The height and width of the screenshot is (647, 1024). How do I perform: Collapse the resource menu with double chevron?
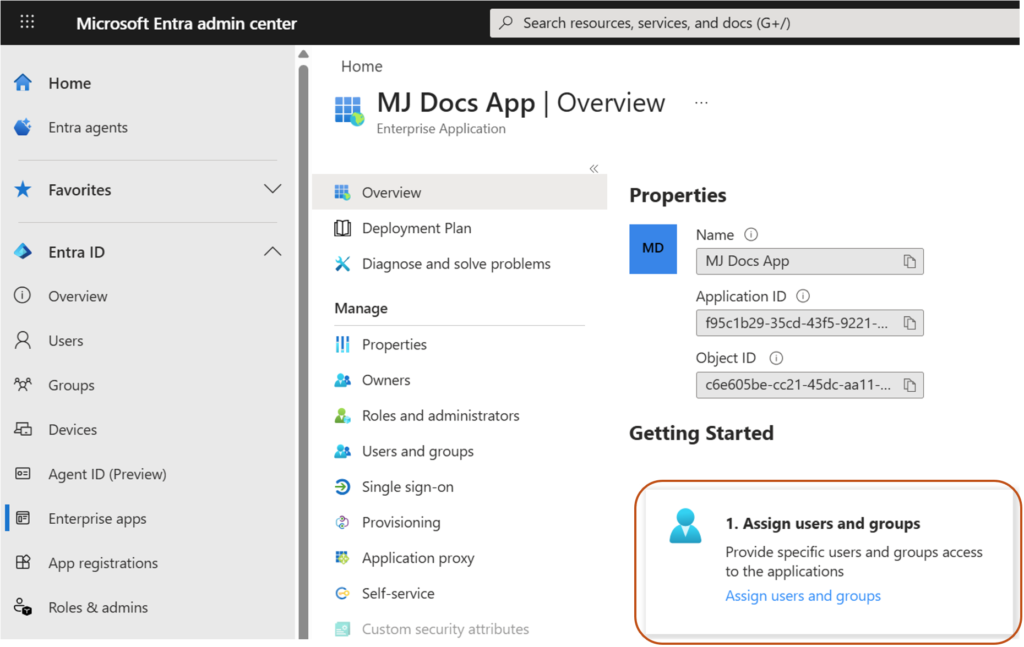pyautogui.click(x=593, y=169)
